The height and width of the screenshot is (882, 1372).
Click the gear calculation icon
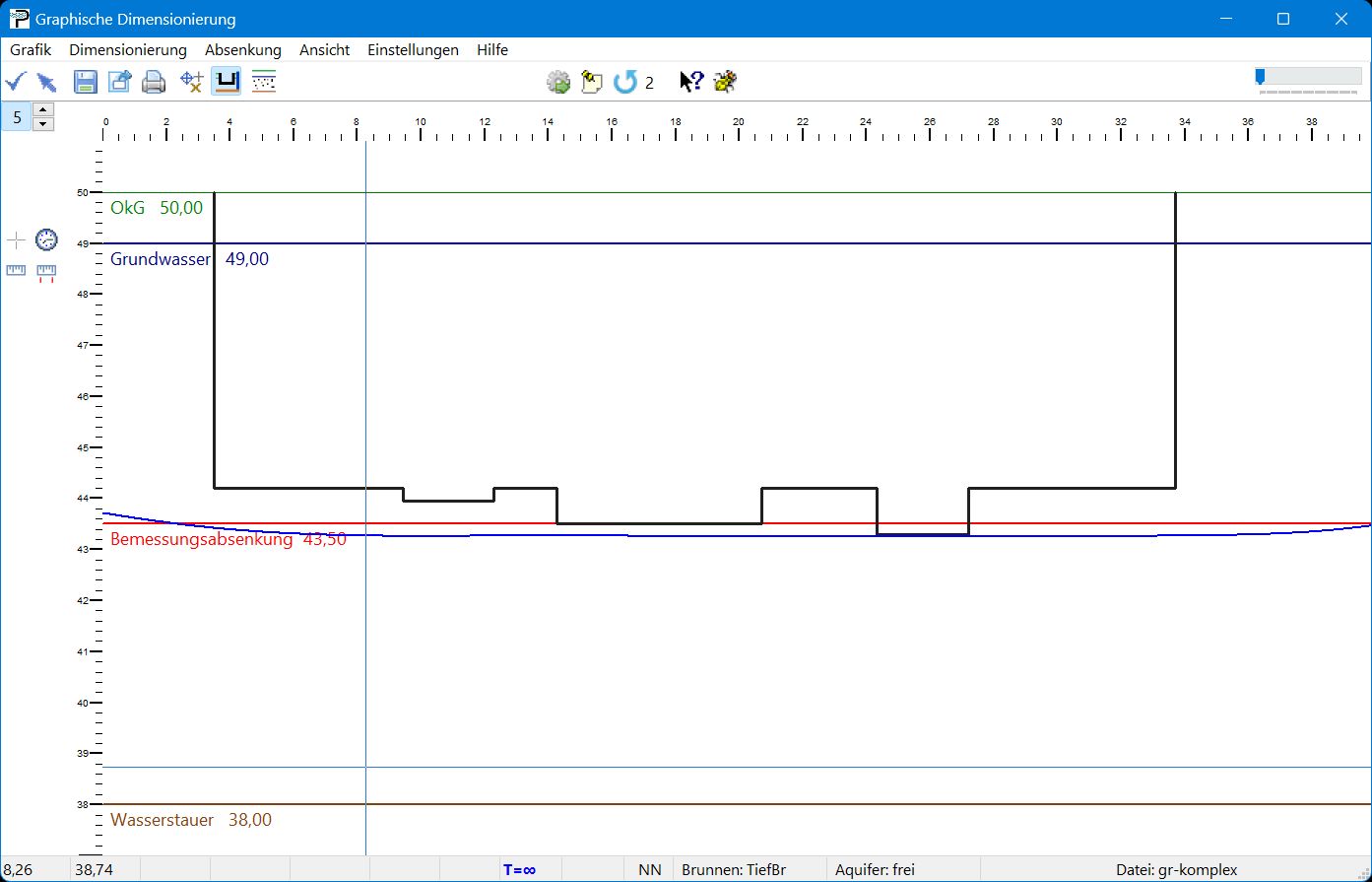558,82
